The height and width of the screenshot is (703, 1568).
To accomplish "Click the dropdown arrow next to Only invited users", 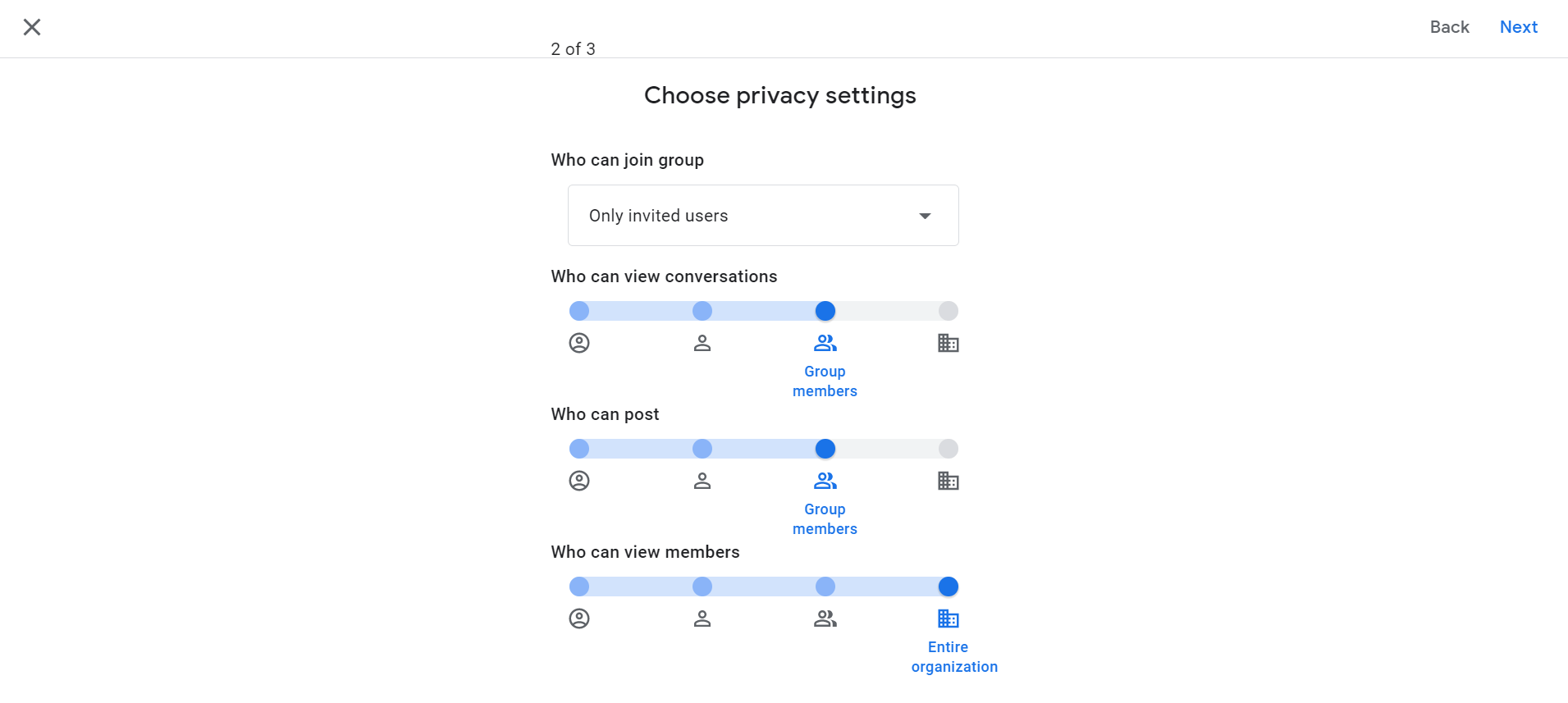I will 924,215.
